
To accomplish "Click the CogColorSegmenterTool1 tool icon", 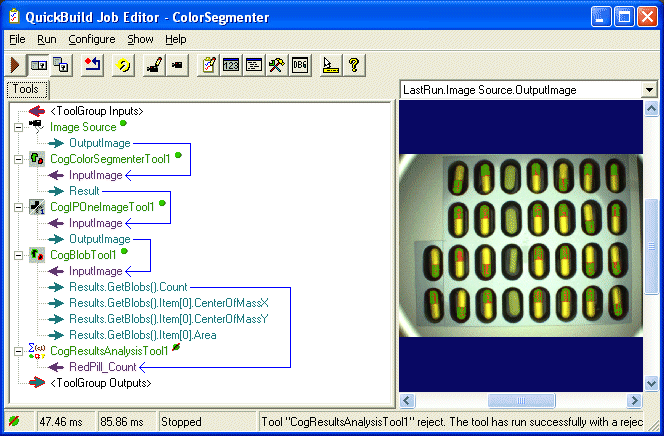I will 37,159.
